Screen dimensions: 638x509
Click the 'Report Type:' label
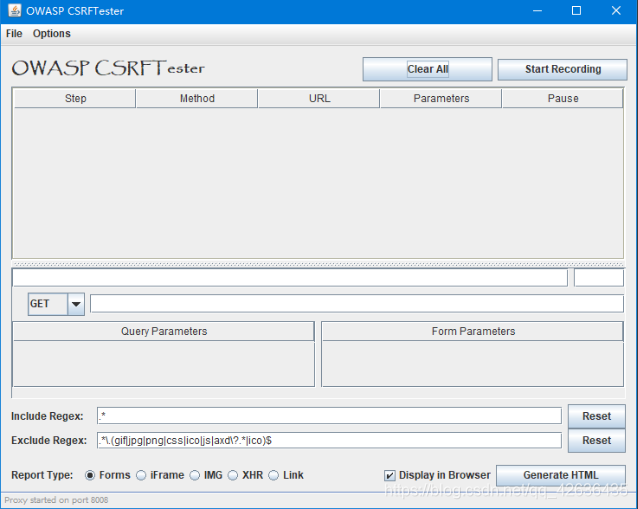coord(42,475)
